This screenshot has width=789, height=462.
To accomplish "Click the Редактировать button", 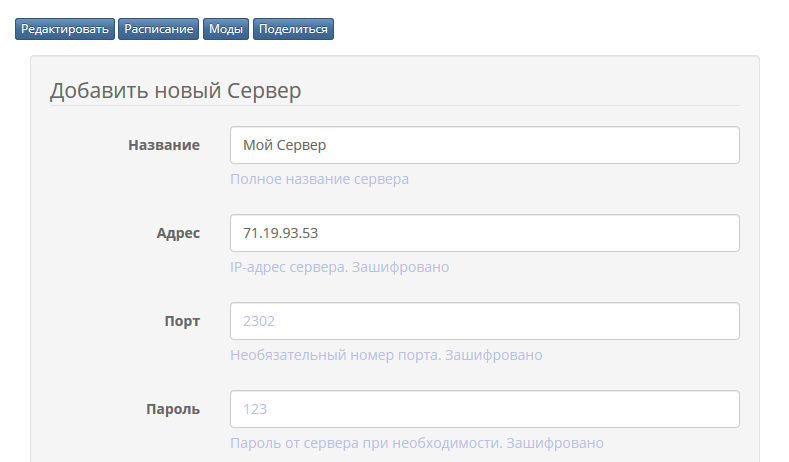I will tap(65, 29).
